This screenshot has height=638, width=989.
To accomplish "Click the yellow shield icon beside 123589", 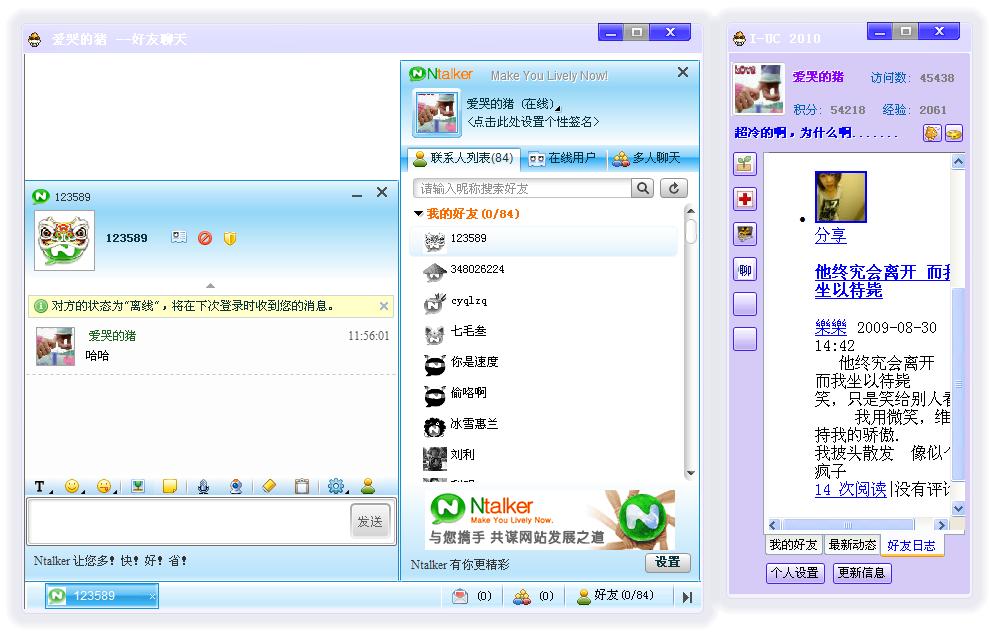I will (230, 238).
